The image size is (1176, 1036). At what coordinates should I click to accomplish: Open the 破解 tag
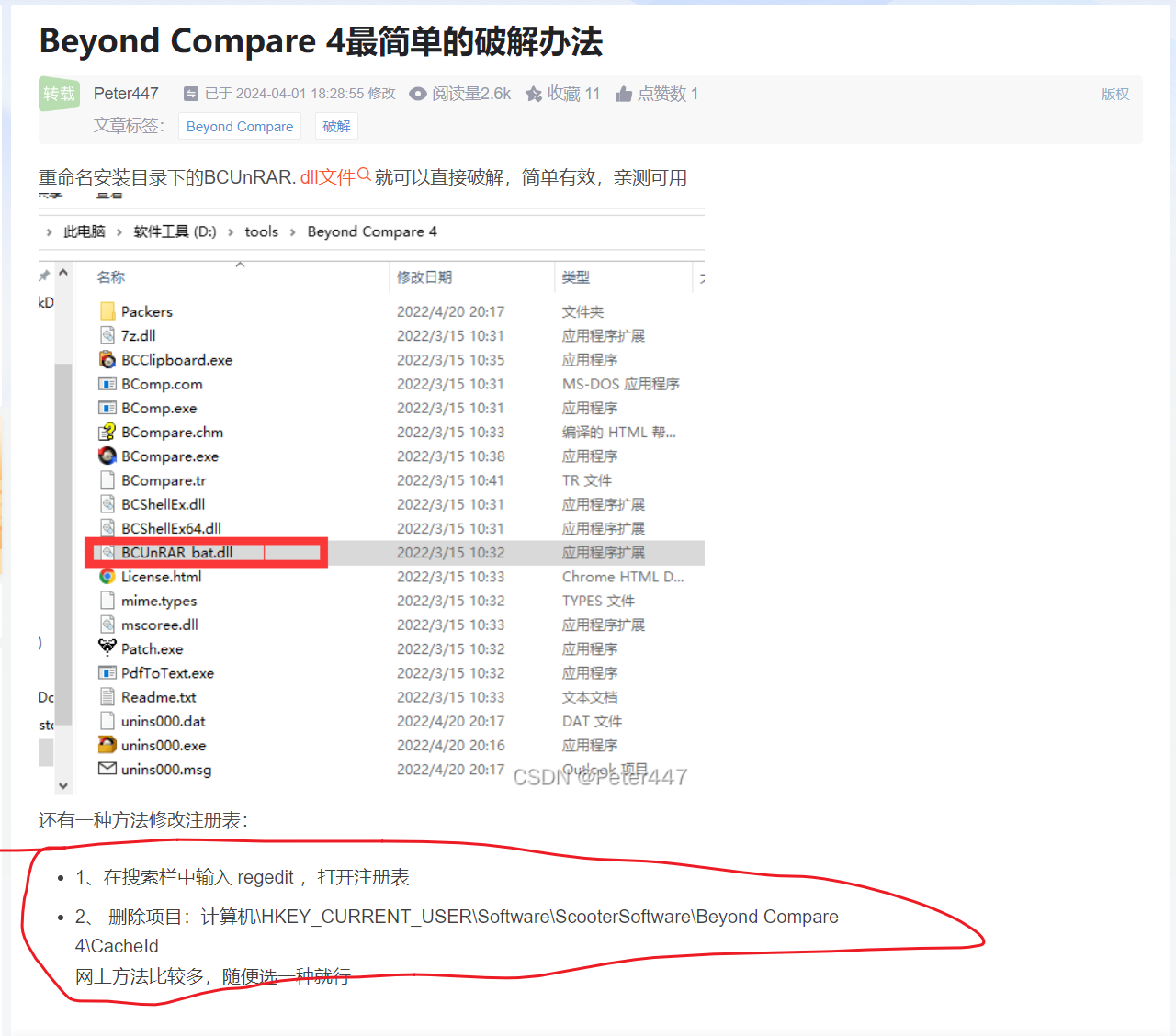click(x=336, y=126)
